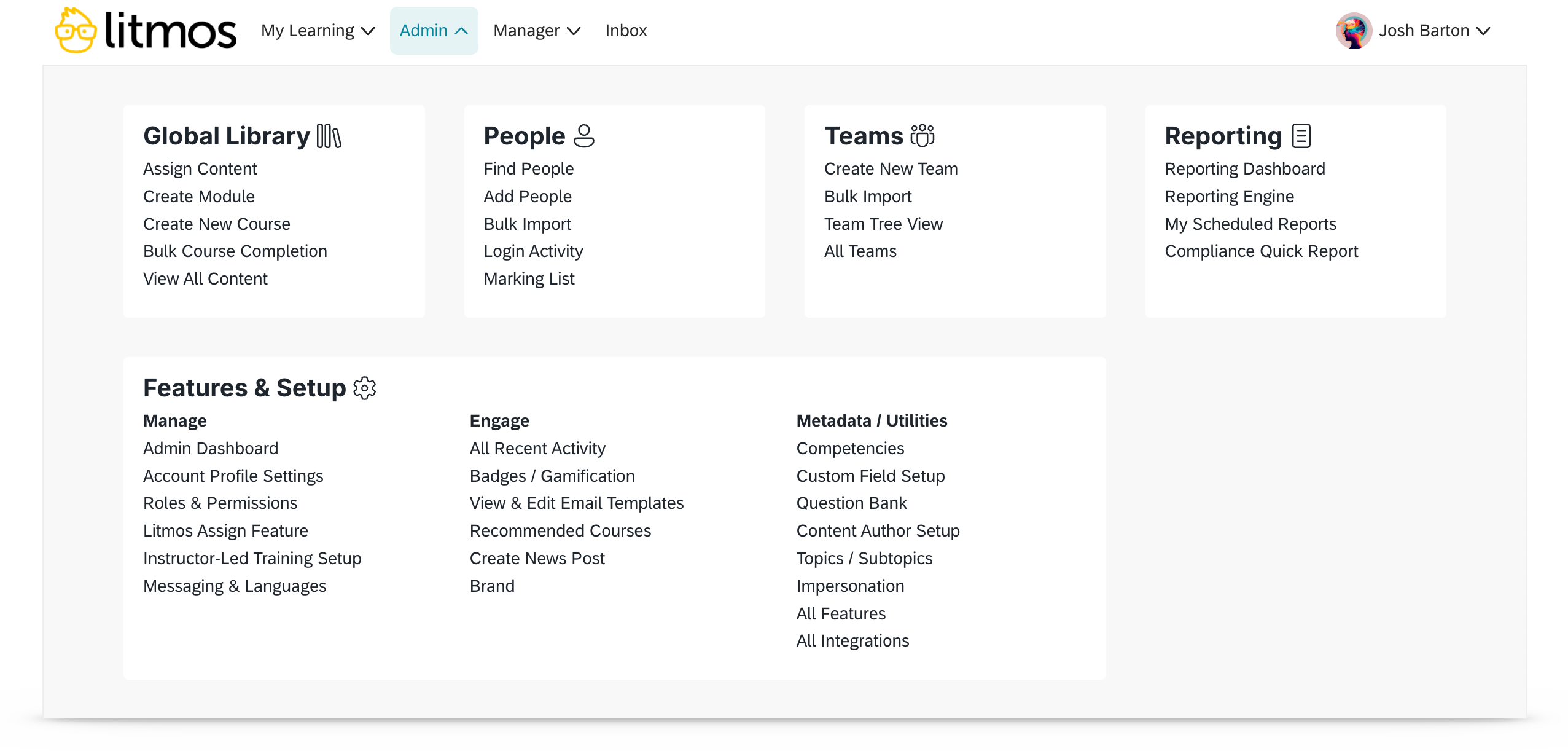Image resolution: width=1568 pixels, height=751 pixels.
Task: Click View & Edit Email Templates
Action: point(577,503)
